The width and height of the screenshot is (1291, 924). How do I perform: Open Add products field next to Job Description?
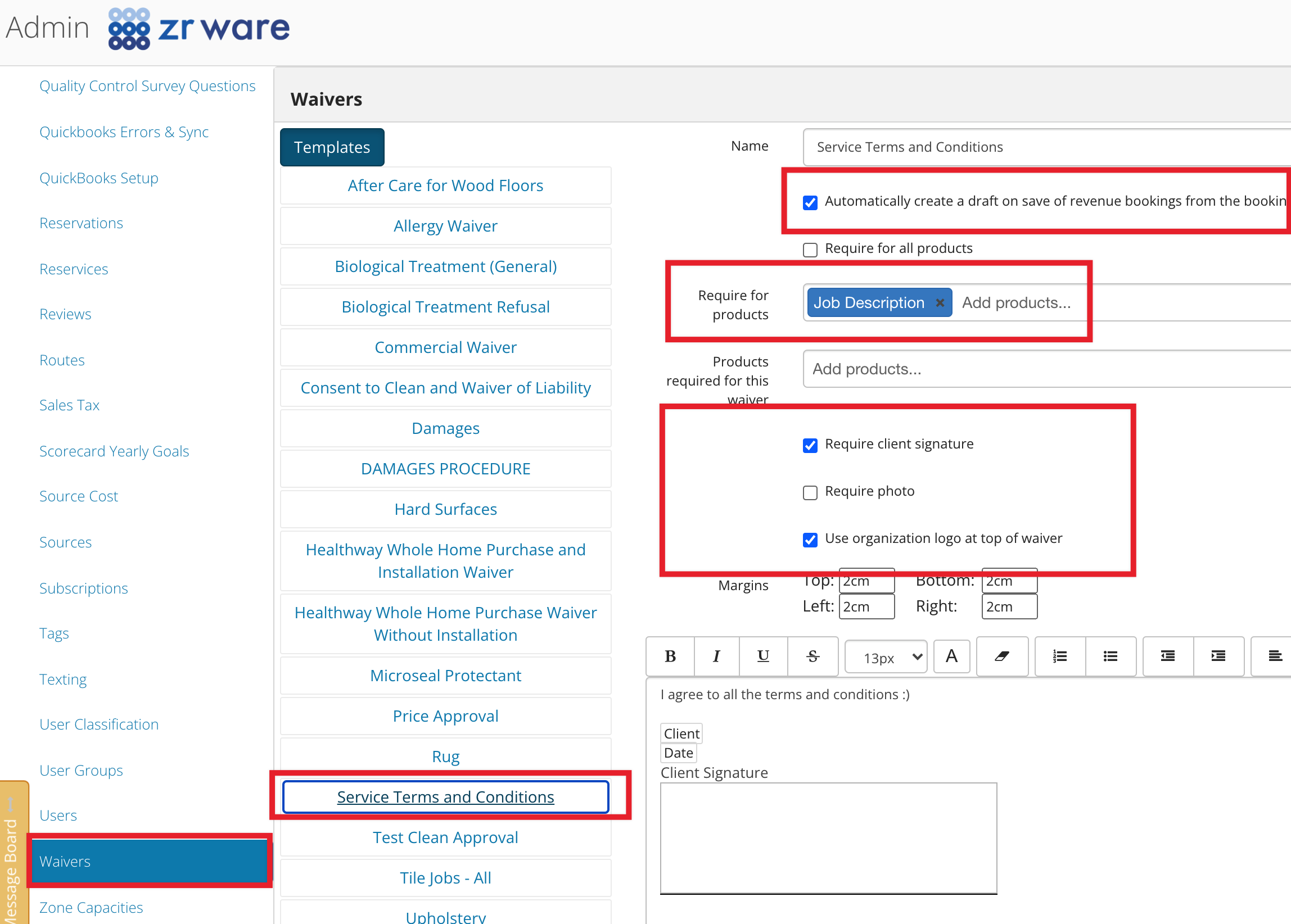(x=1016, y=303)
